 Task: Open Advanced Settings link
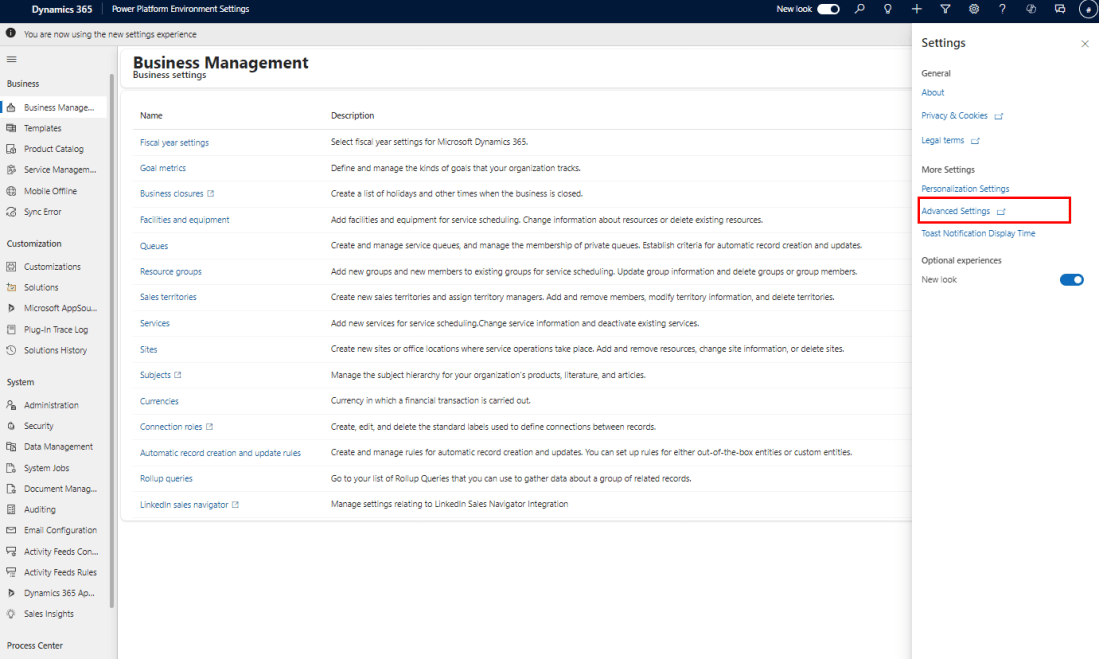coord(956,211)
